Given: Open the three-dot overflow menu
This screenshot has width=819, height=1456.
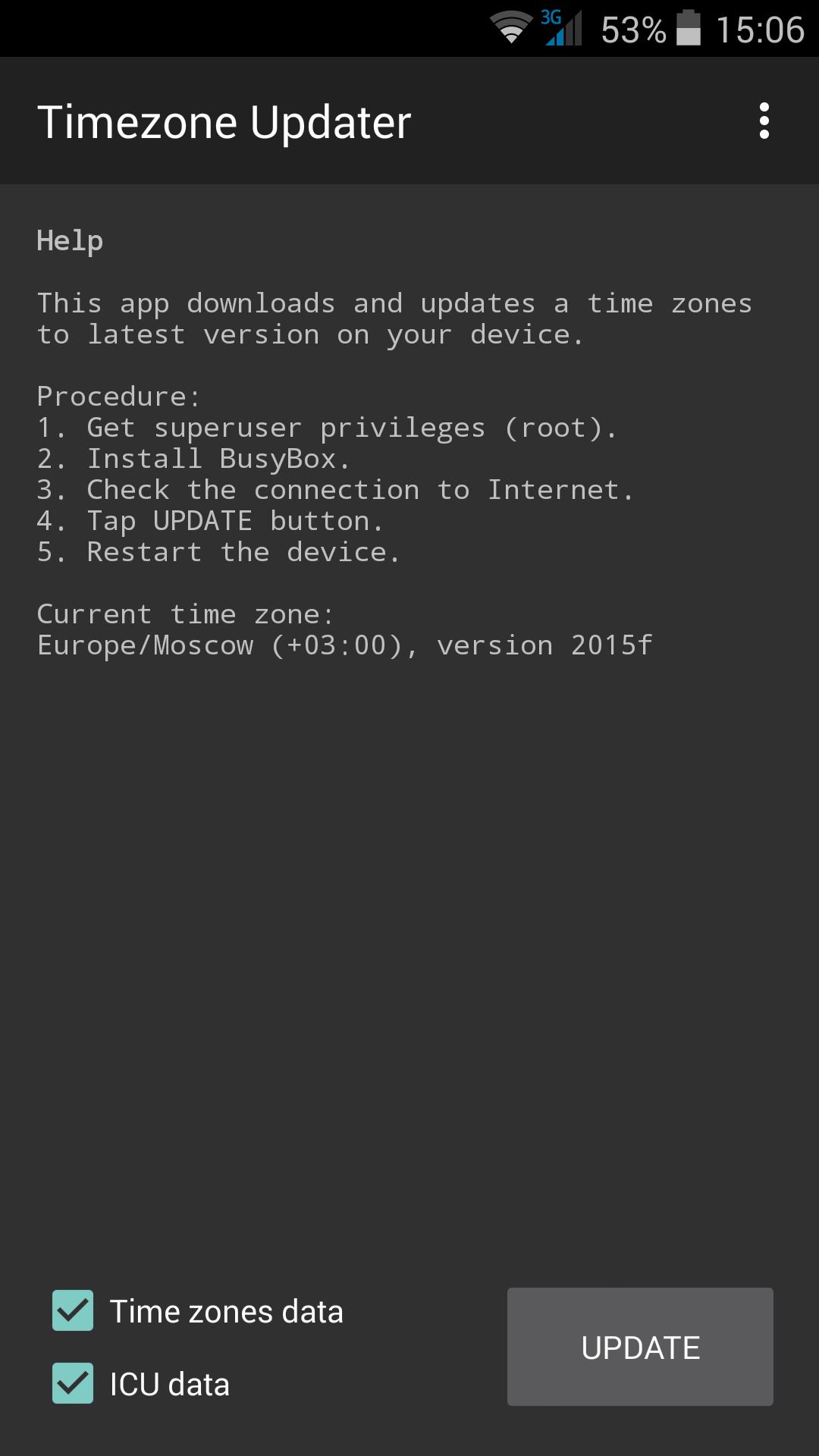Looking at the screenshot, I should [x=764, y=121].
